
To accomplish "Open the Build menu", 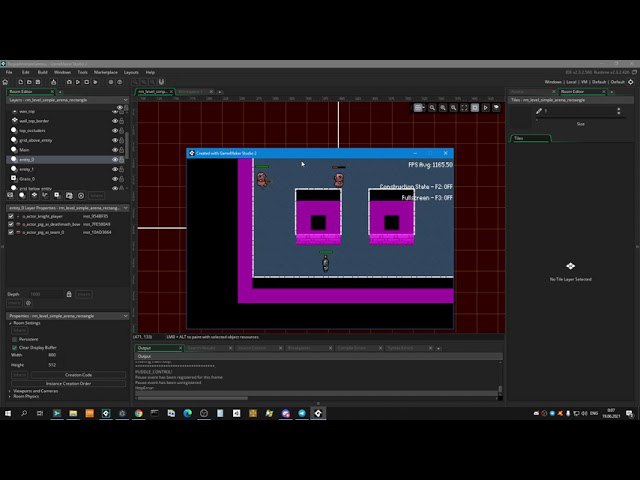I will 42,72.
